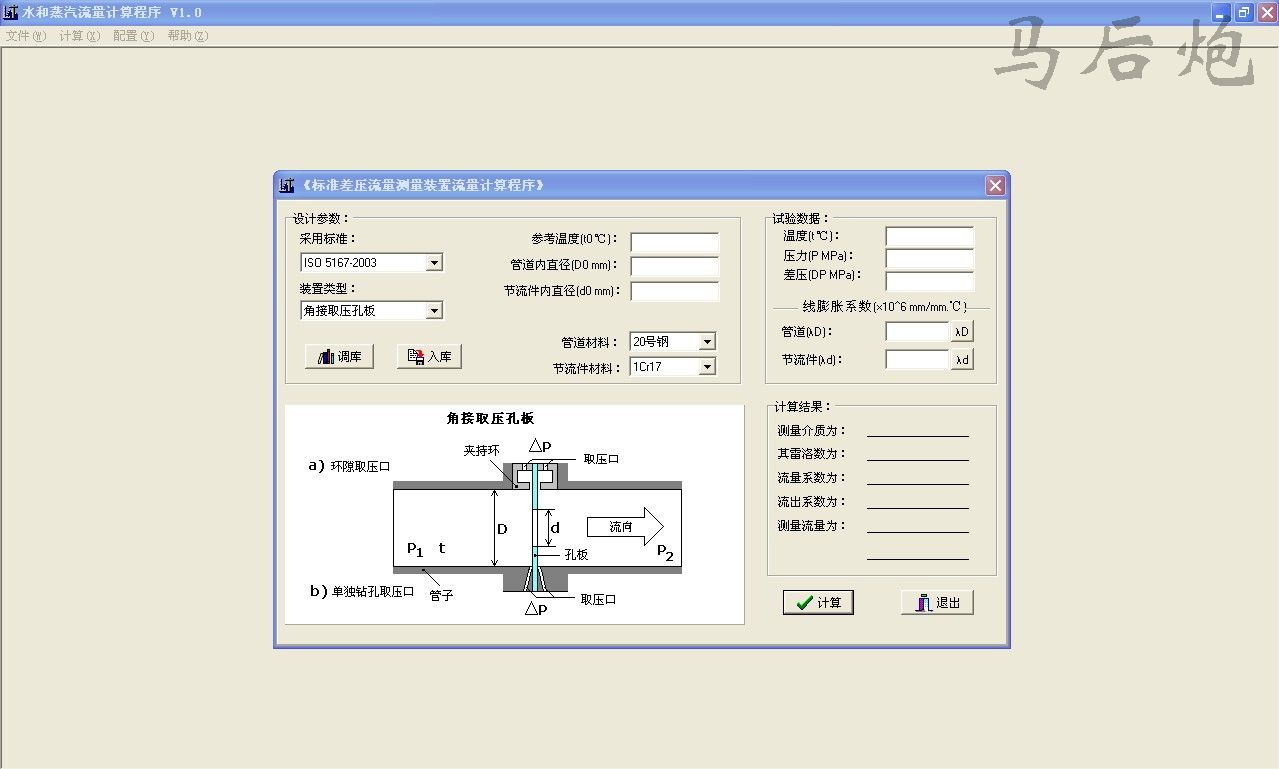Image resolution: width=1279 pixels, height=769 pixels.
Task: Click the 管子 label in diagram
Action: [441, 595]
